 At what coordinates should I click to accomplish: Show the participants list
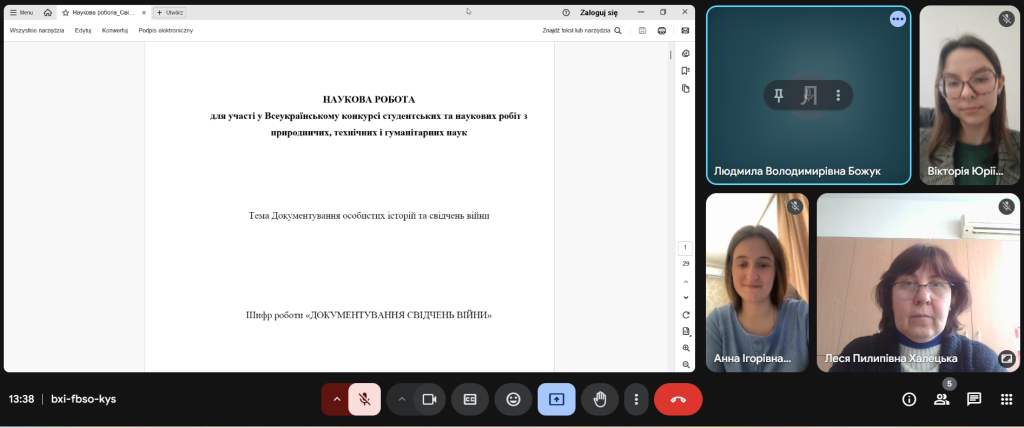(x=941, y=399)
